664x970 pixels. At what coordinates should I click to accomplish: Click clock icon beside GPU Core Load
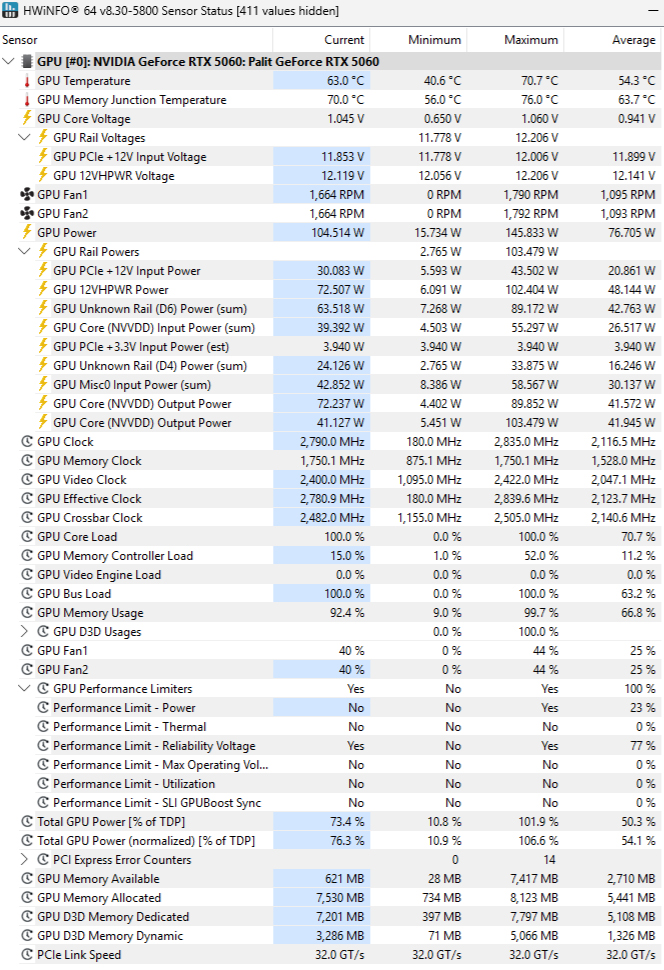[x=27, y=536]
